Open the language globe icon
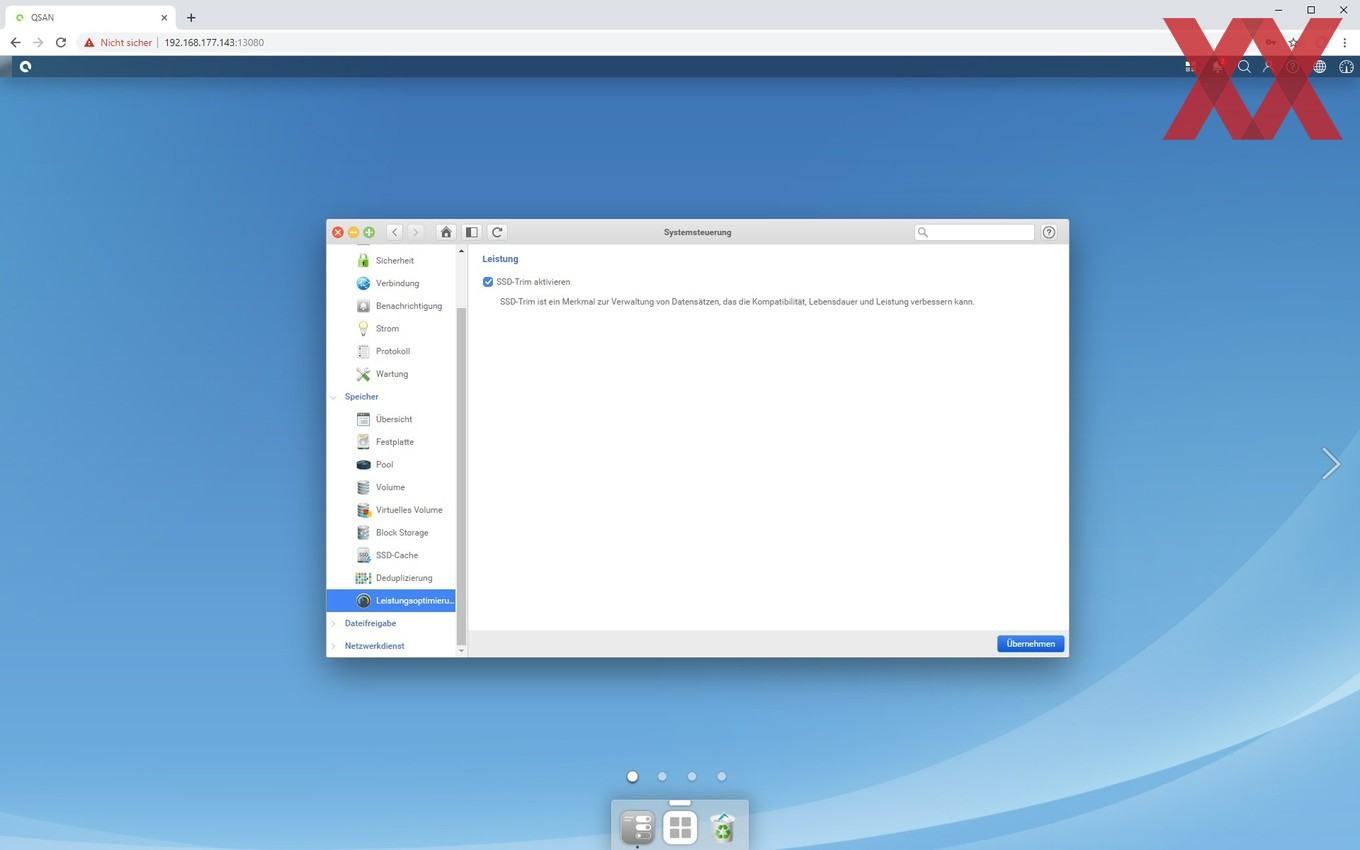1360x850 pixels. pyautogui.click(x=1320, y=67)
